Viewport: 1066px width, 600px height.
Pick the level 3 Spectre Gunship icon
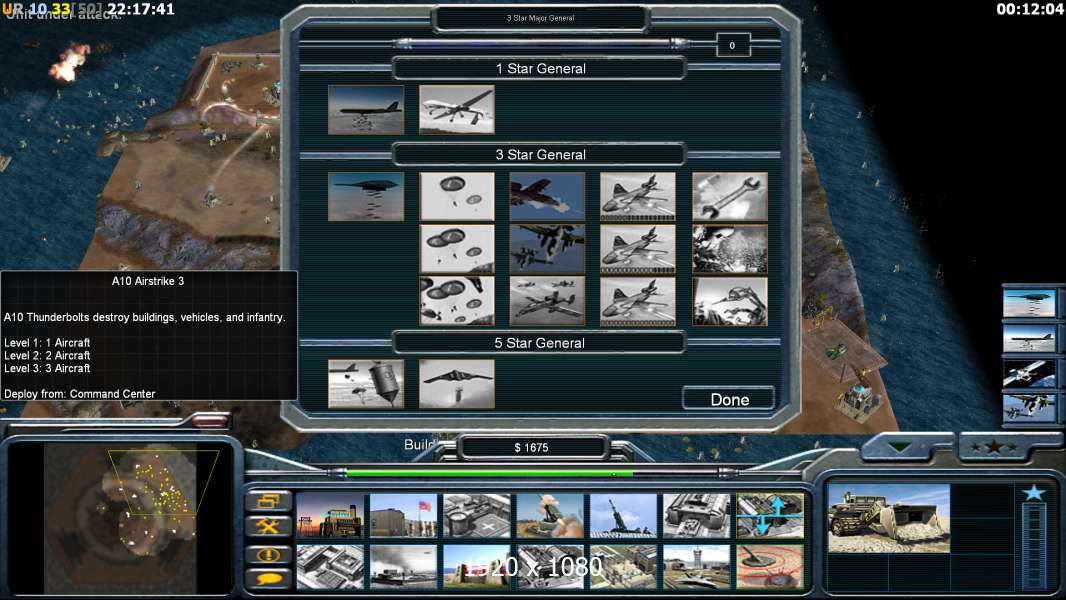pyautogui.click(x=638, y=301)
